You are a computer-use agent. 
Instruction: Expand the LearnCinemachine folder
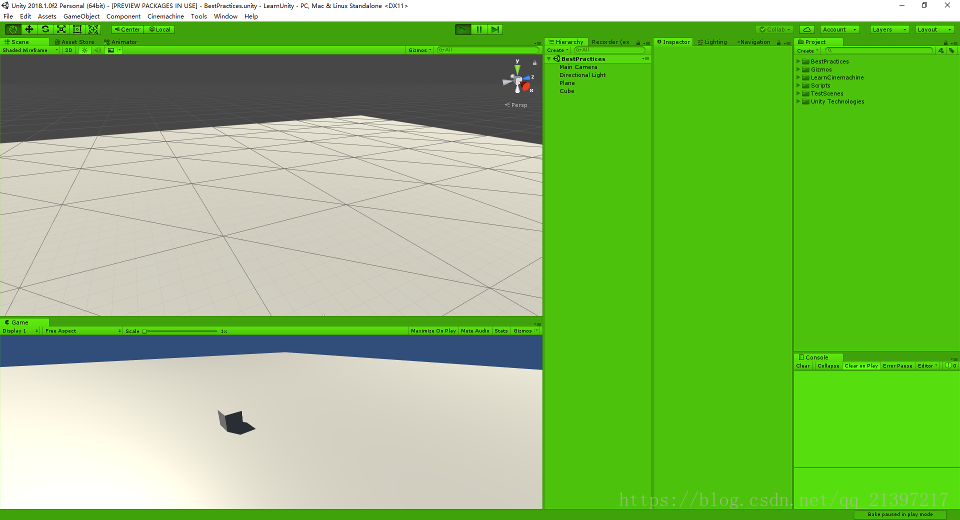[798, 78]
